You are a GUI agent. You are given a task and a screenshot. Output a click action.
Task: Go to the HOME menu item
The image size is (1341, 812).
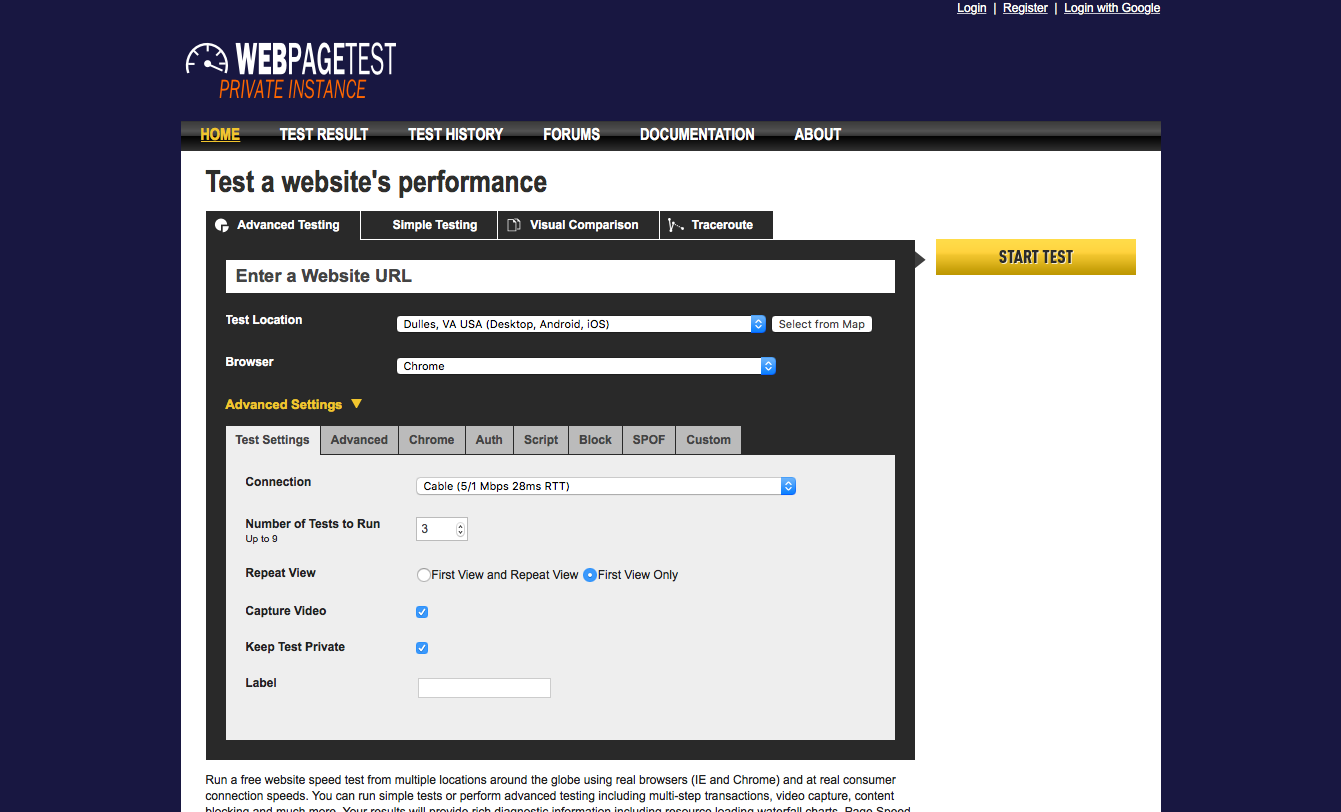(x=220, y=134)
